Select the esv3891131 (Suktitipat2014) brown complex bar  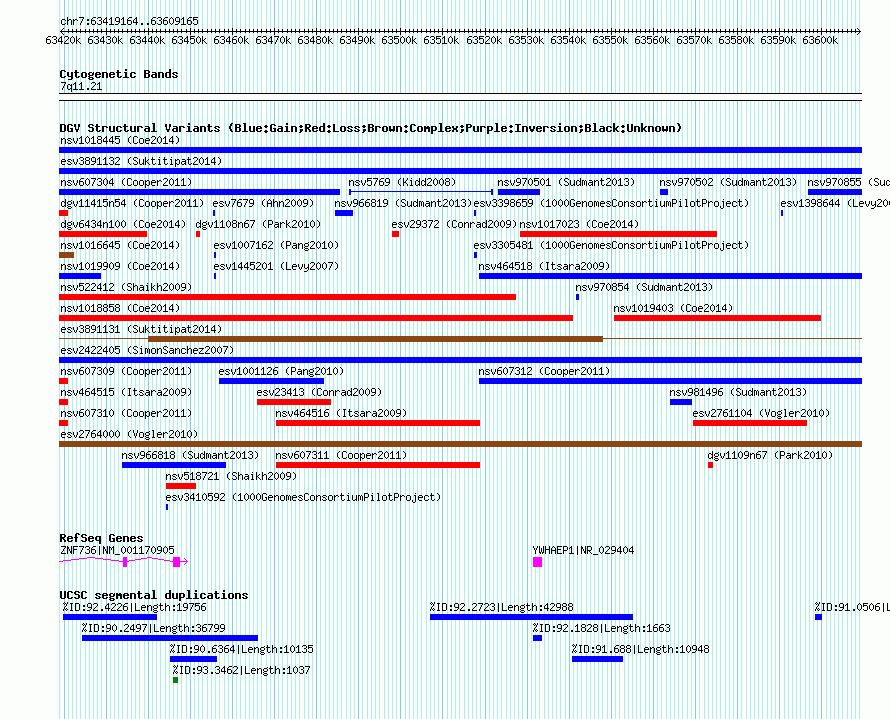375,339
